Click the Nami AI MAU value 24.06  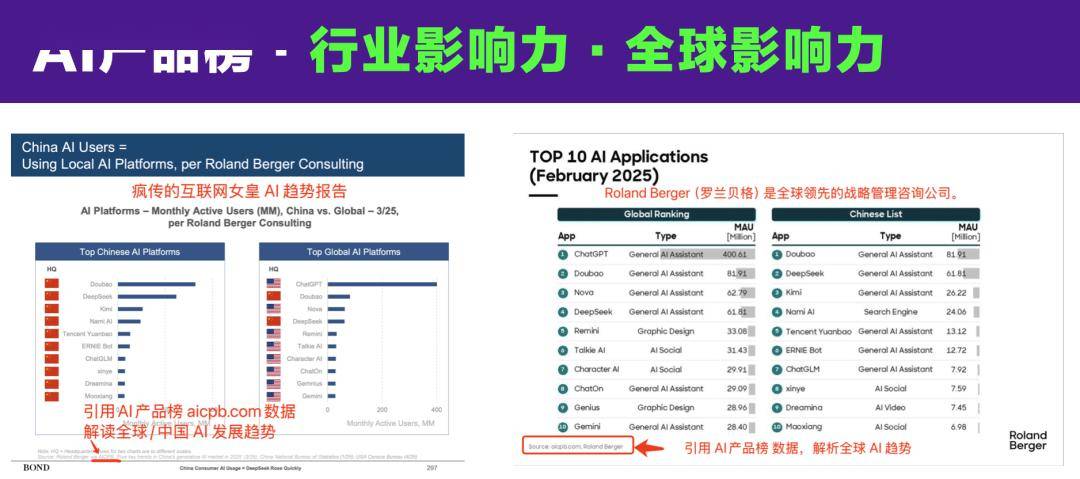pyautogui.click(x=955, y=312)
